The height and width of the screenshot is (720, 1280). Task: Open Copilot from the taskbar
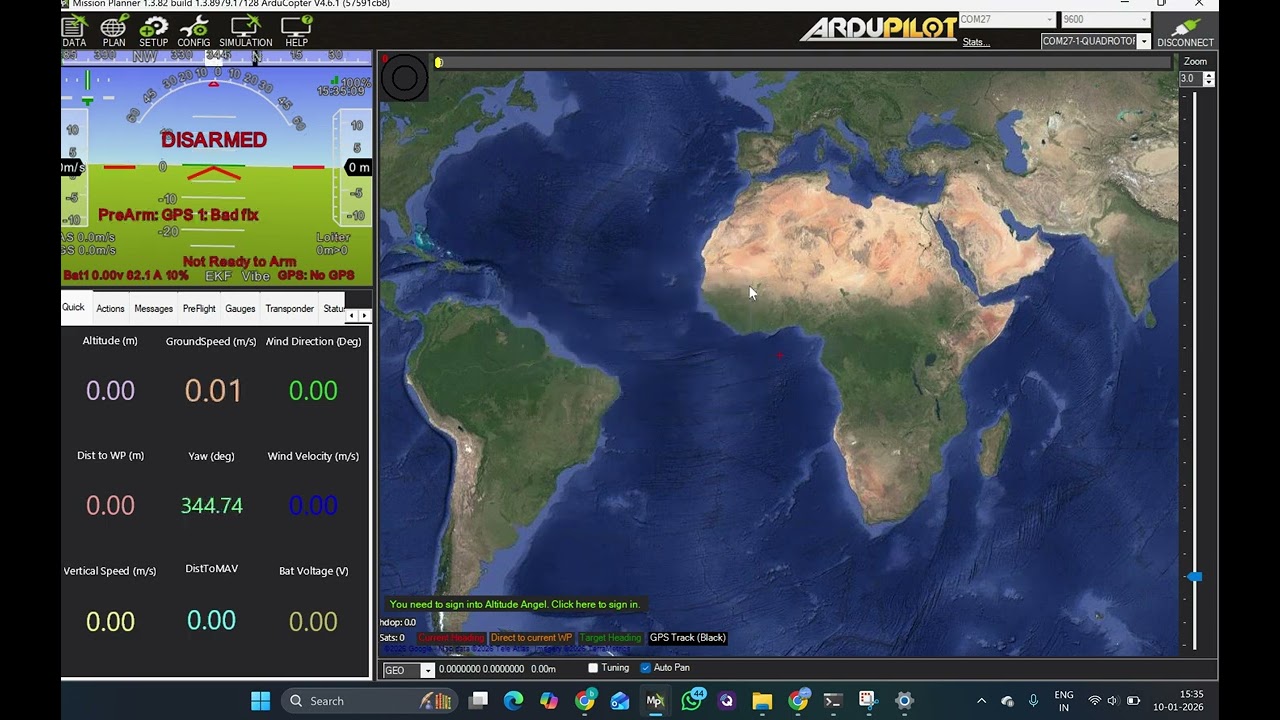(x=549, y=701)
